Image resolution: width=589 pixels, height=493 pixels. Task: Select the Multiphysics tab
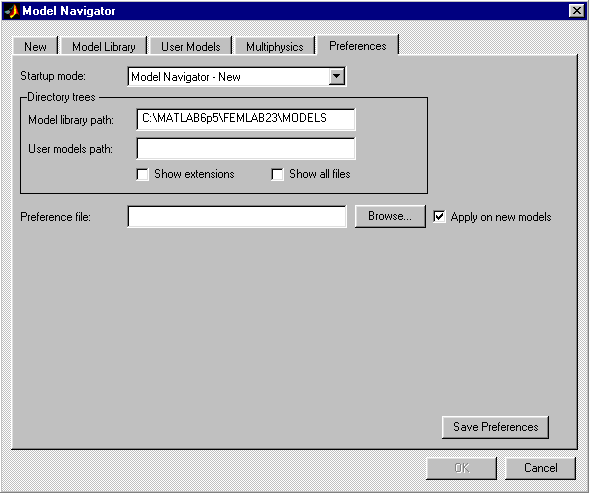pos(275,46)
